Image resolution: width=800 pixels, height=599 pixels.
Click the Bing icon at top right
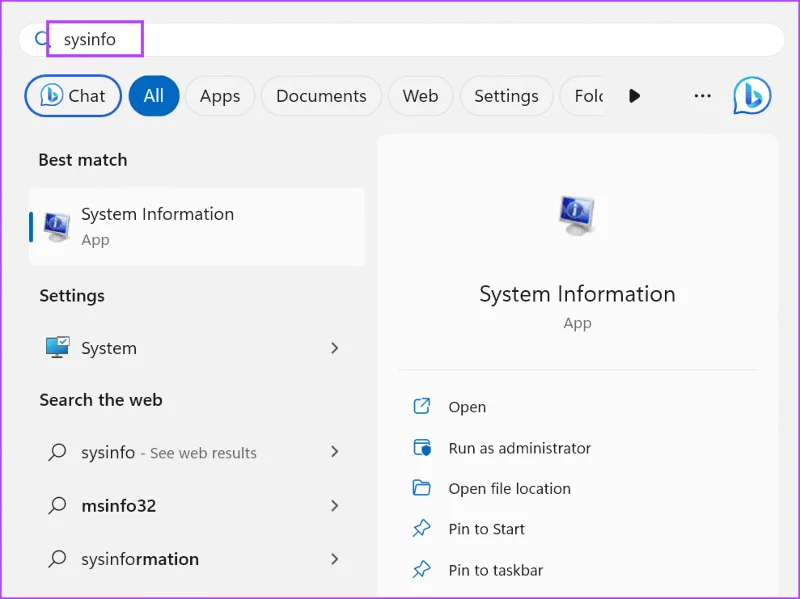click(x=752, y=95)
